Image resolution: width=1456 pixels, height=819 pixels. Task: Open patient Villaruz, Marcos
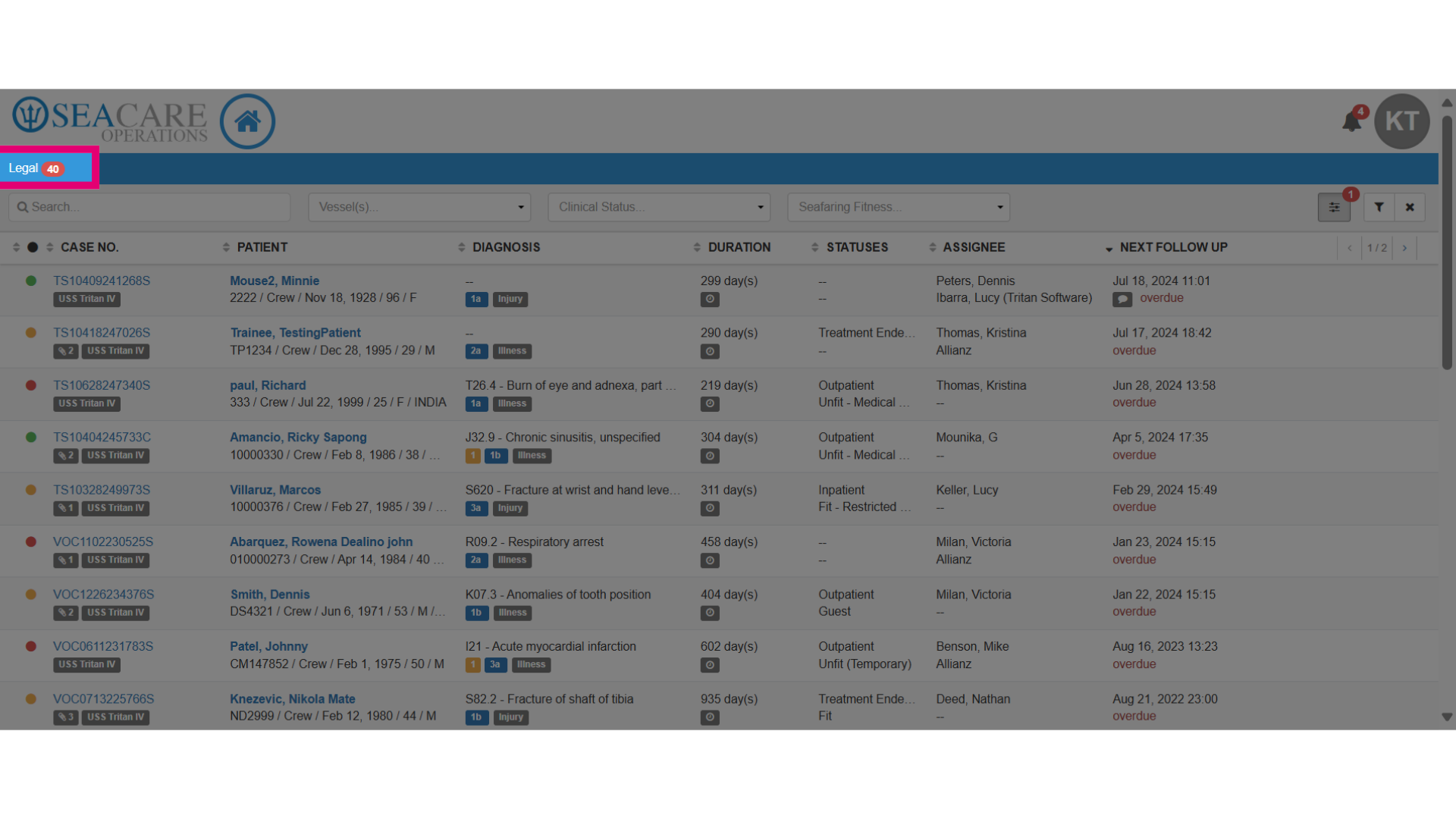click(x=275, y=490)
